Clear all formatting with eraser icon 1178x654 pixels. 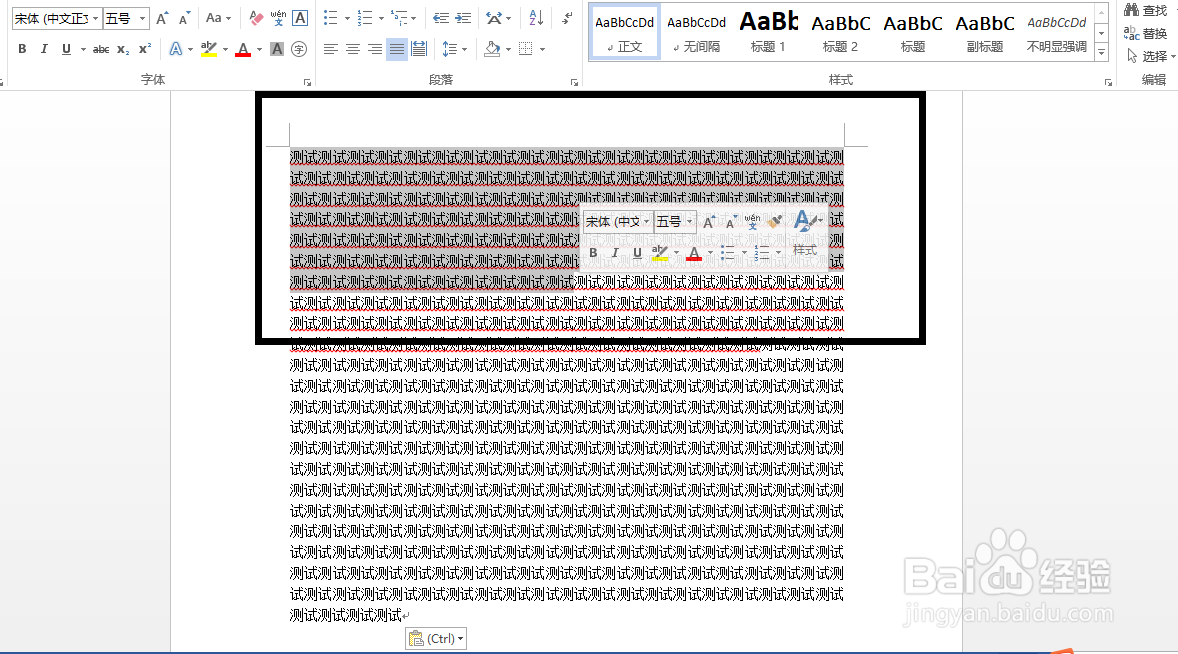coord(256,18)
